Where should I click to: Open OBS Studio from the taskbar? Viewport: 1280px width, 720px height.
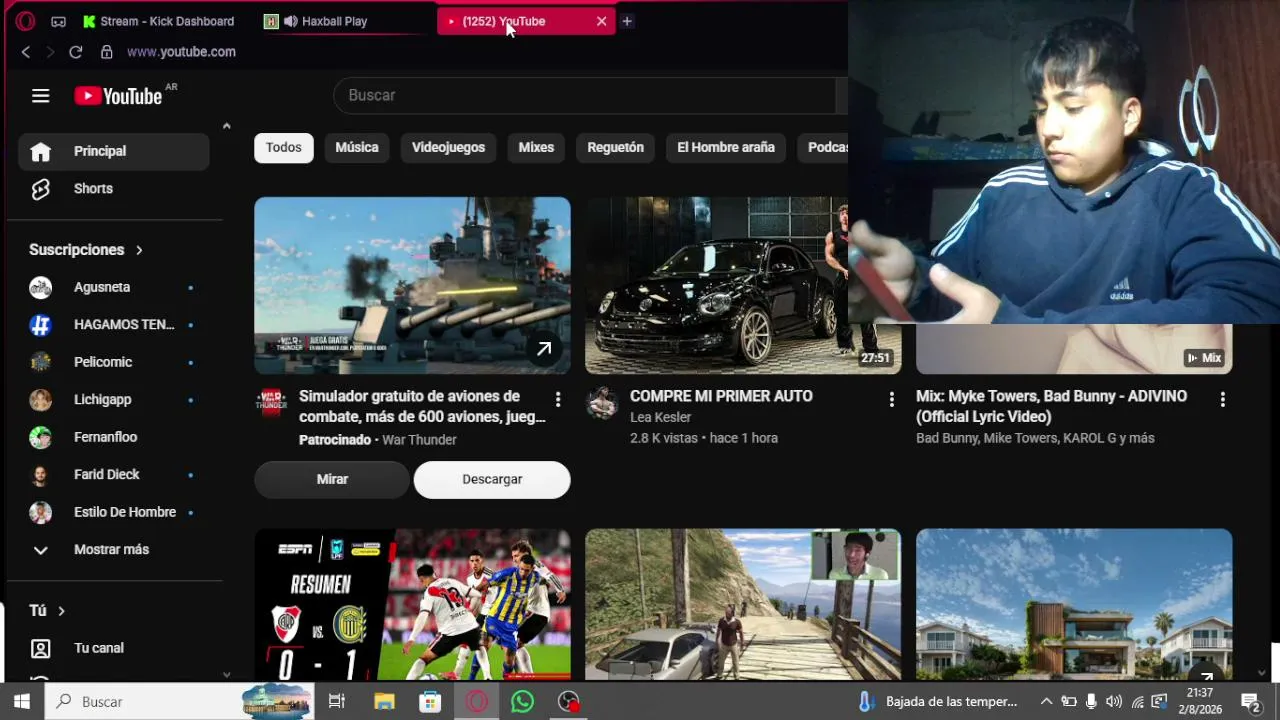click(569, 702)
